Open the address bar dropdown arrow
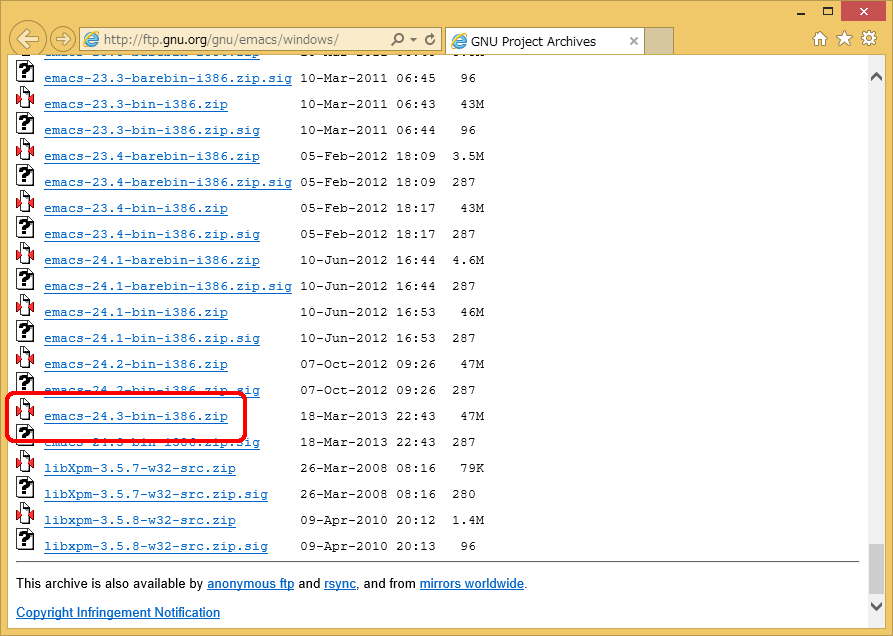The image size is (893, 636). click(x=413, y=40)
